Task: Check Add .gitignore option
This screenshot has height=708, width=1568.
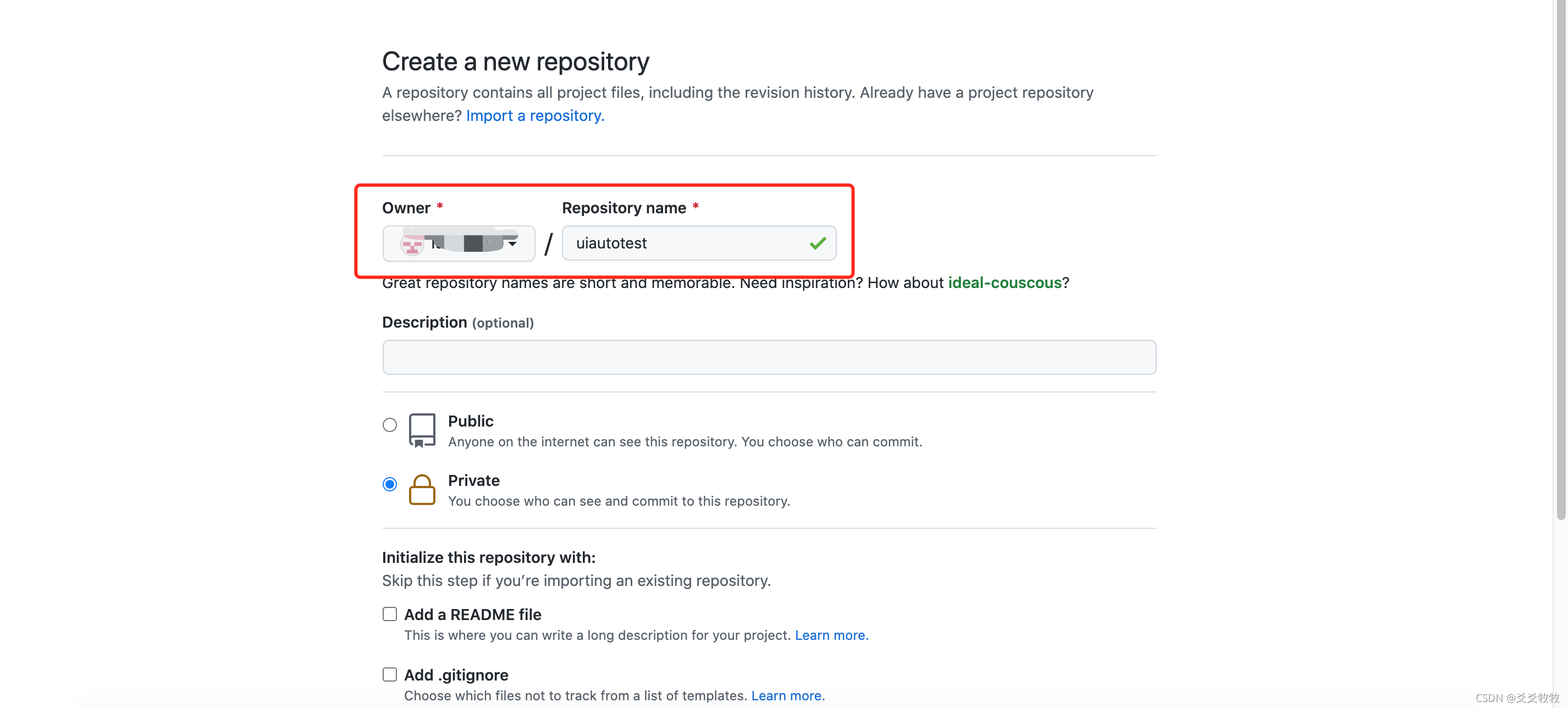Action: coord(390,674)
